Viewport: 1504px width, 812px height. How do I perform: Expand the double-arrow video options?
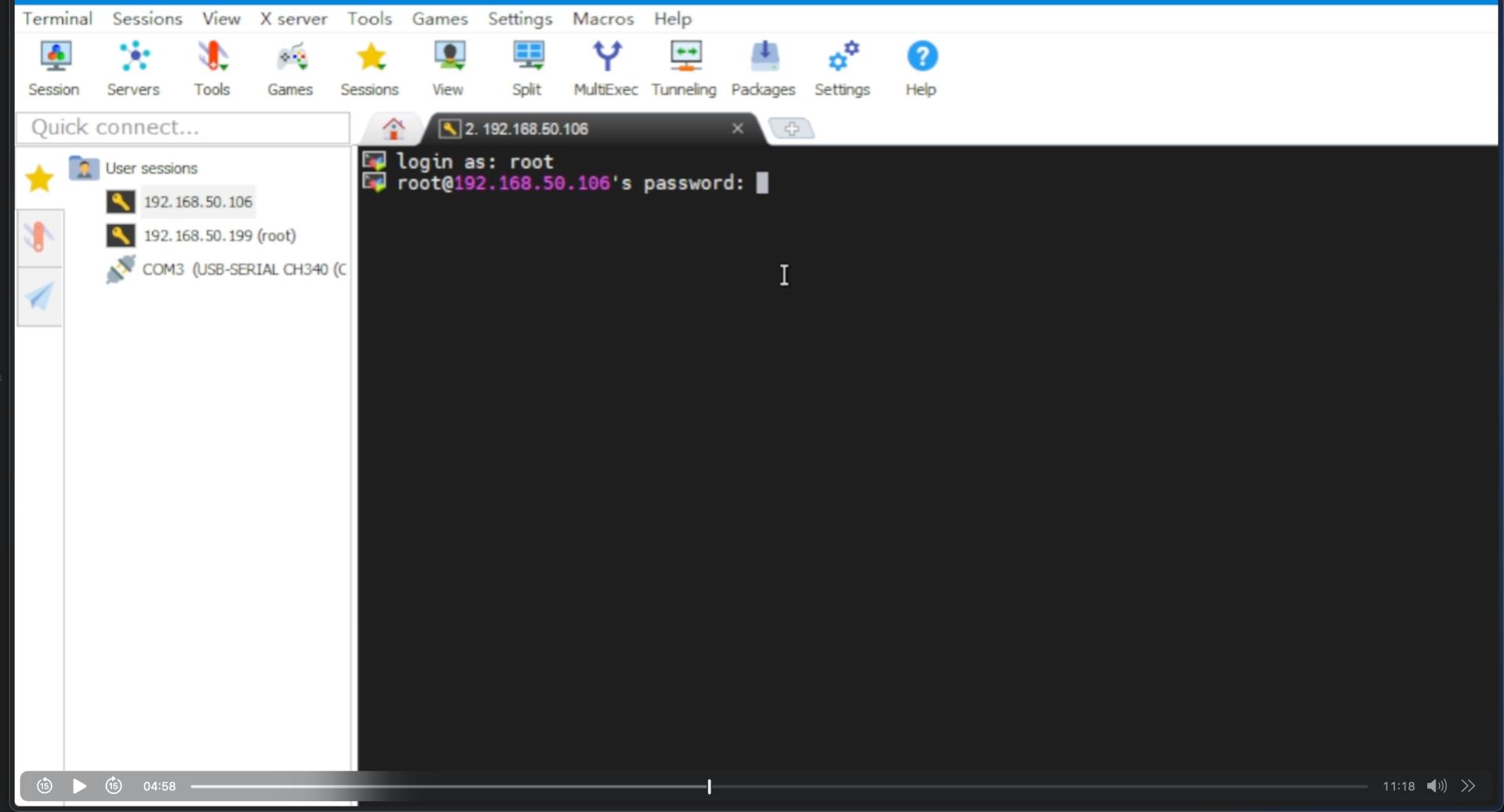click(1468, 785)
